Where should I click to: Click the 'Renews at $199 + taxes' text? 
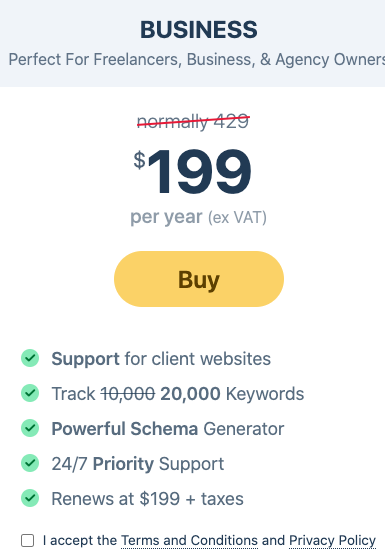point(148,498)
